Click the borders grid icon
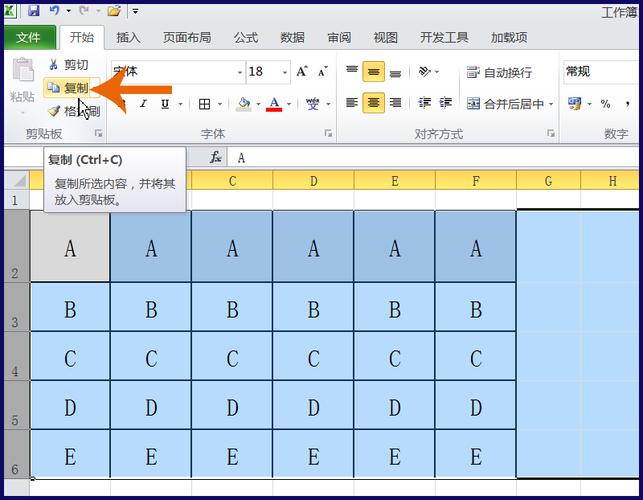 tap(204, 104)
